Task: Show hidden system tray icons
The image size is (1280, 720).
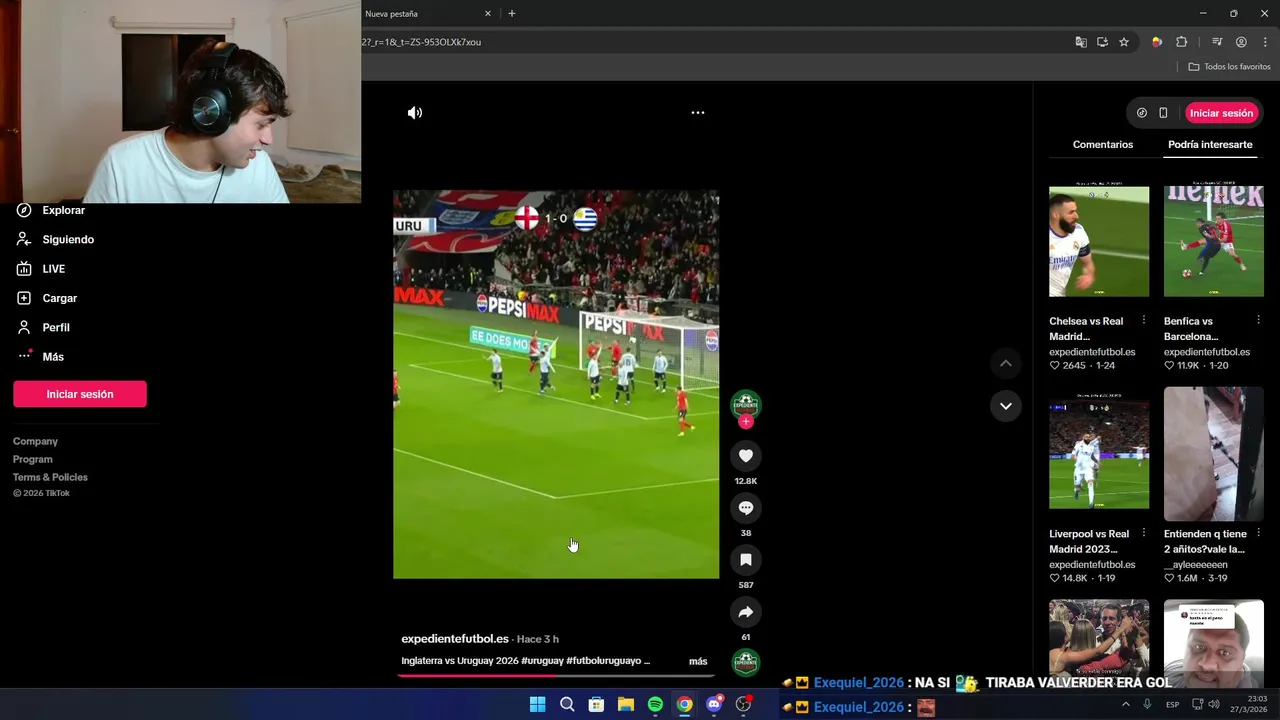Action: click(1125, 704)
